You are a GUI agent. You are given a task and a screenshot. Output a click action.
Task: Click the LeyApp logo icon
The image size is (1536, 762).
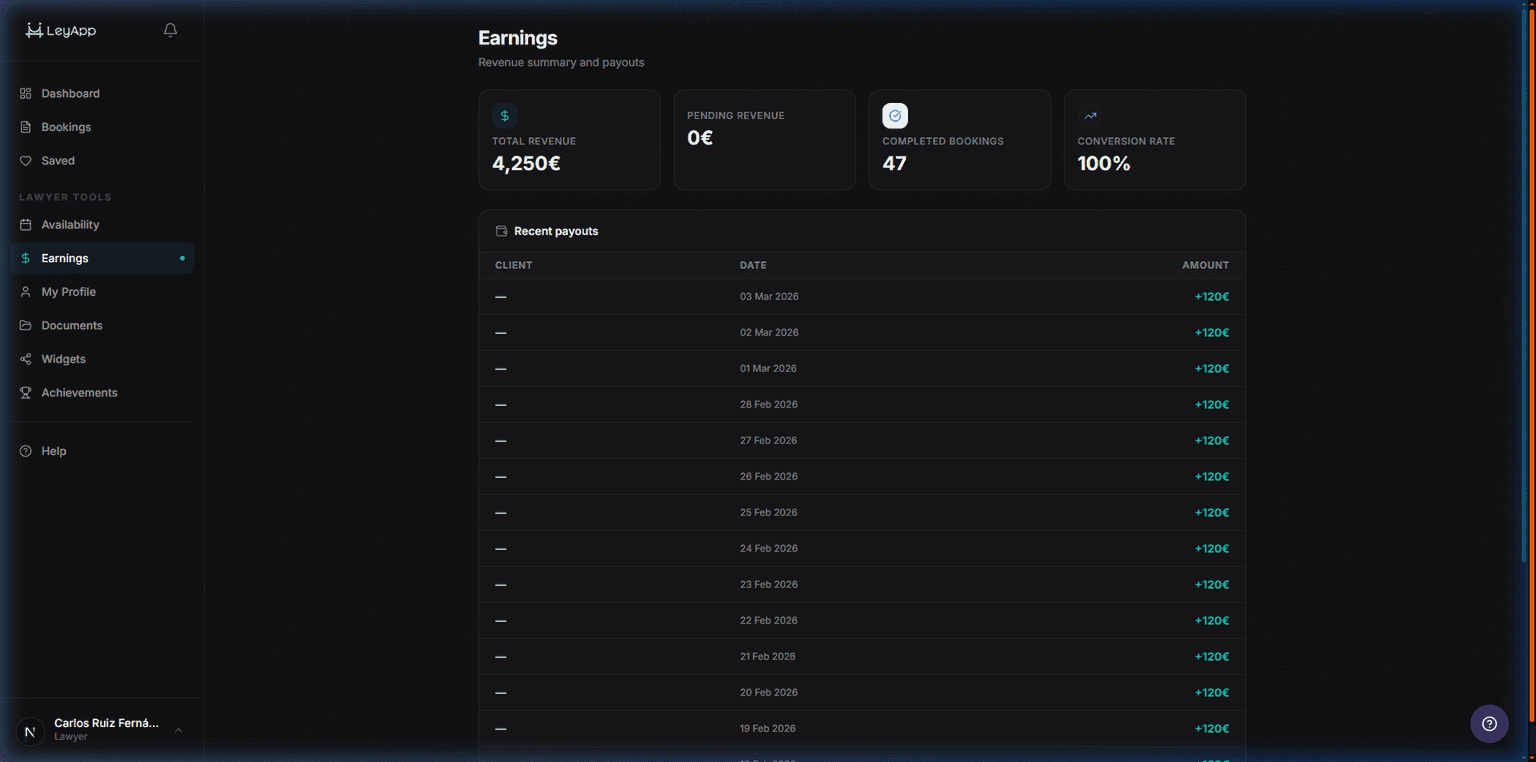tap(32, 30)
